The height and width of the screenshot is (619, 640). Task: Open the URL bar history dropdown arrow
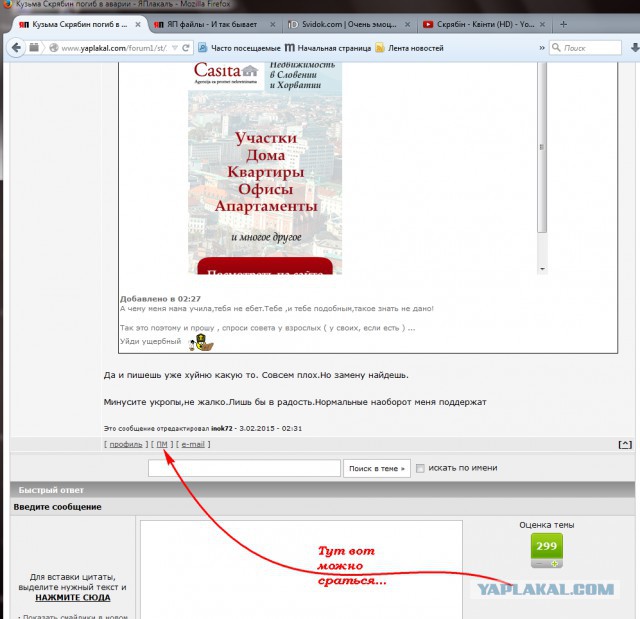pyautogui.click(x=175, y=47)
